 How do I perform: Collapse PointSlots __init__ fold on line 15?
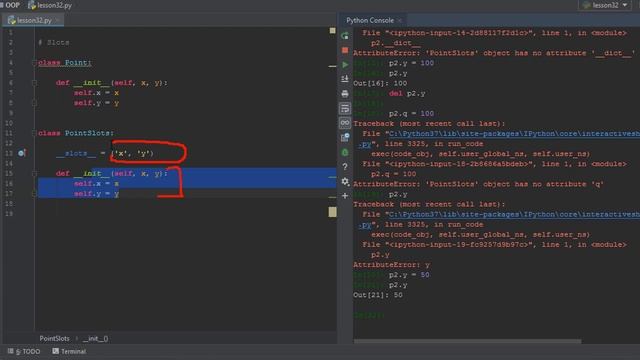tap(35, 173)
